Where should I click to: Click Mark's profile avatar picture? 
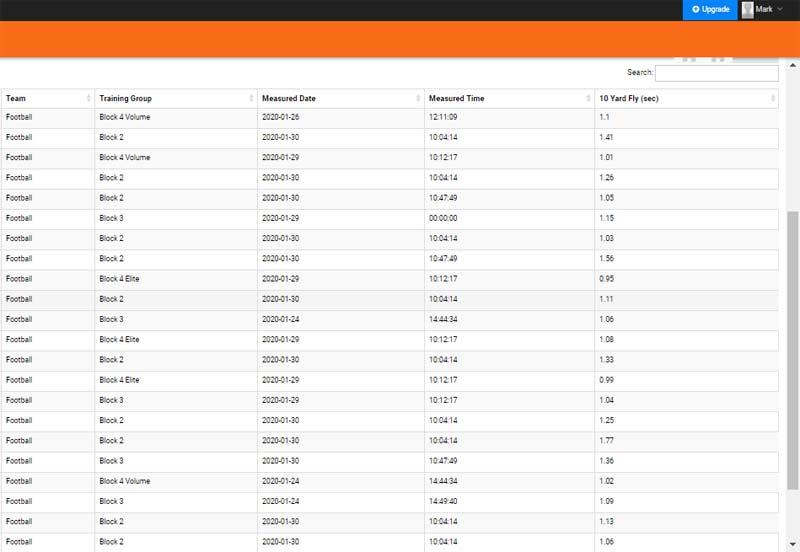pos(747,10)
